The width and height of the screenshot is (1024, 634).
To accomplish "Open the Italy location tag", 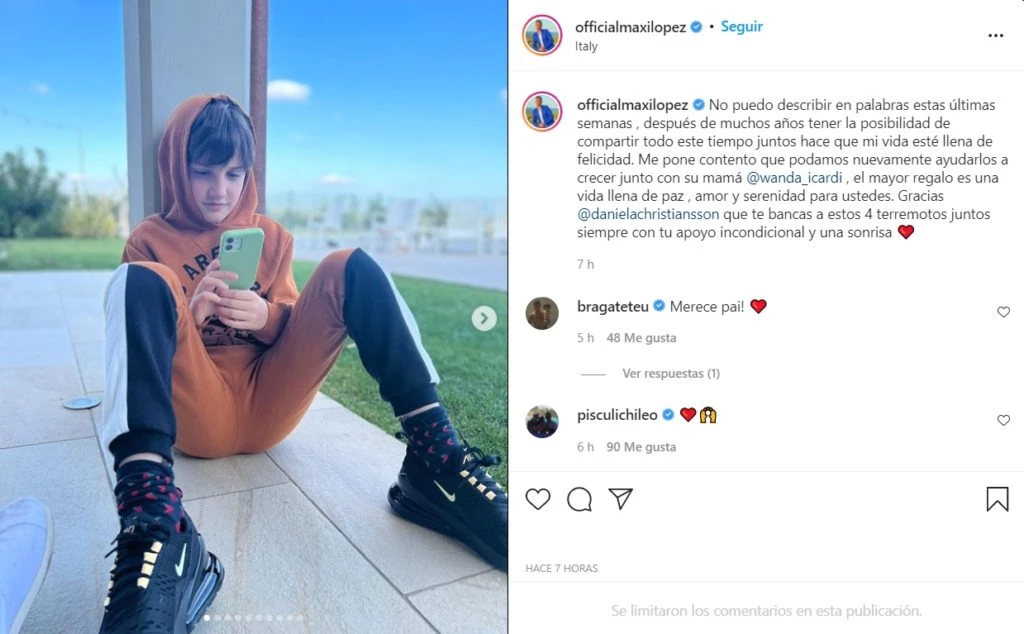I will point(586,46).
